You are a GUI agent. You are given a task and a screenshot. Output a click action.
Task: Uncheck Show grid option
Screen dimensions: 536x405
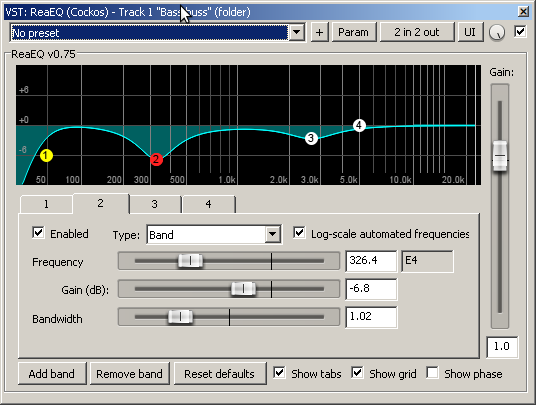pyautogui.click(x=357, y=373)
